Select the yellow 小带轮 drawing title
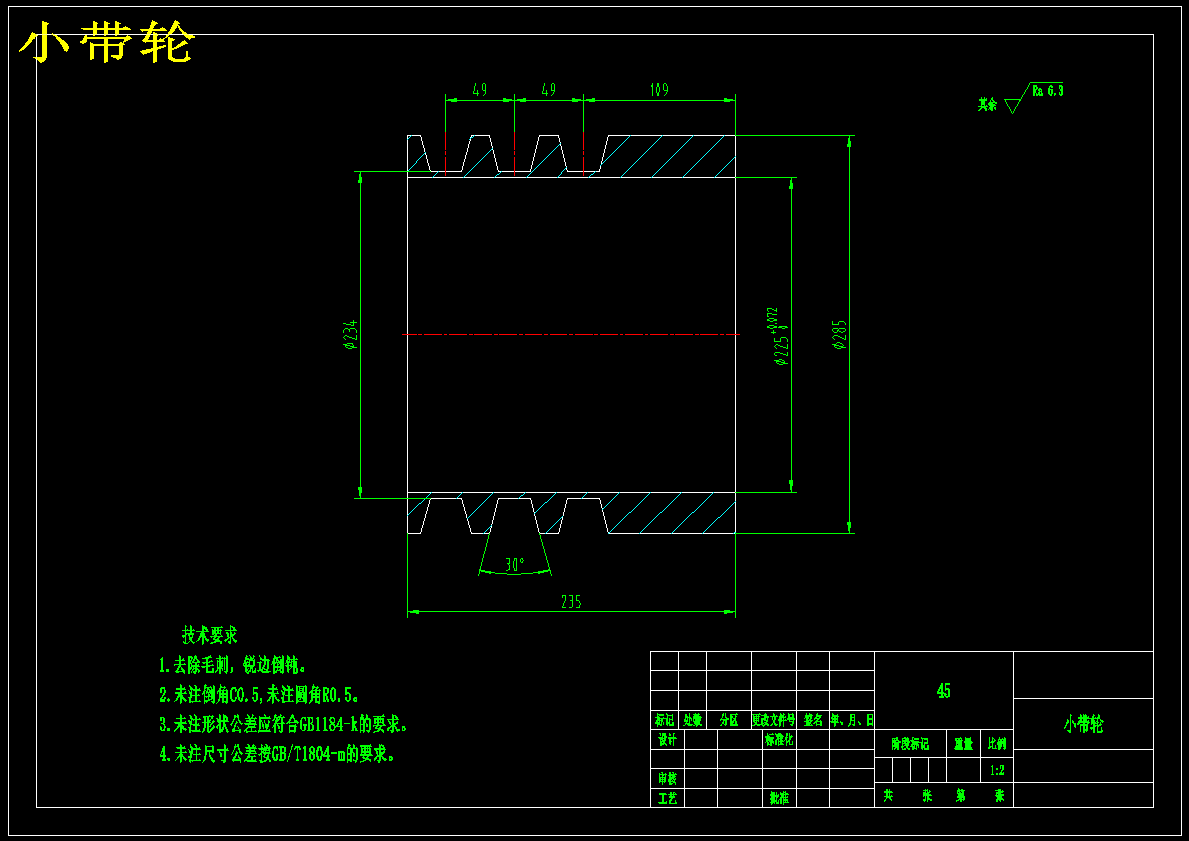Viewport: 1189px width, 841px height. tap(107, 43)
